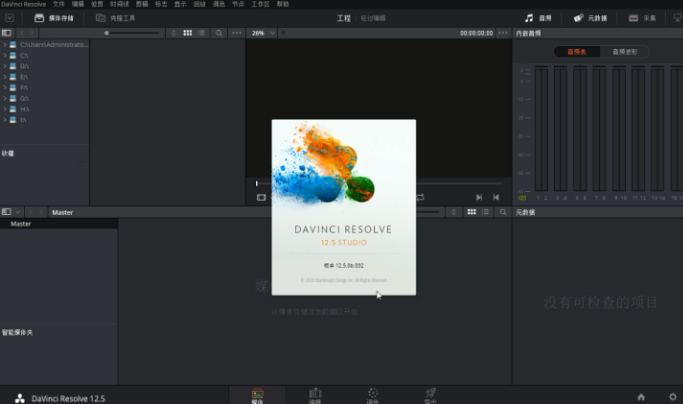The height and width of the screenshot is (404, 683).
Task: Select the 音频表 audio meter toggle
Action: click(x=577, y=51)
